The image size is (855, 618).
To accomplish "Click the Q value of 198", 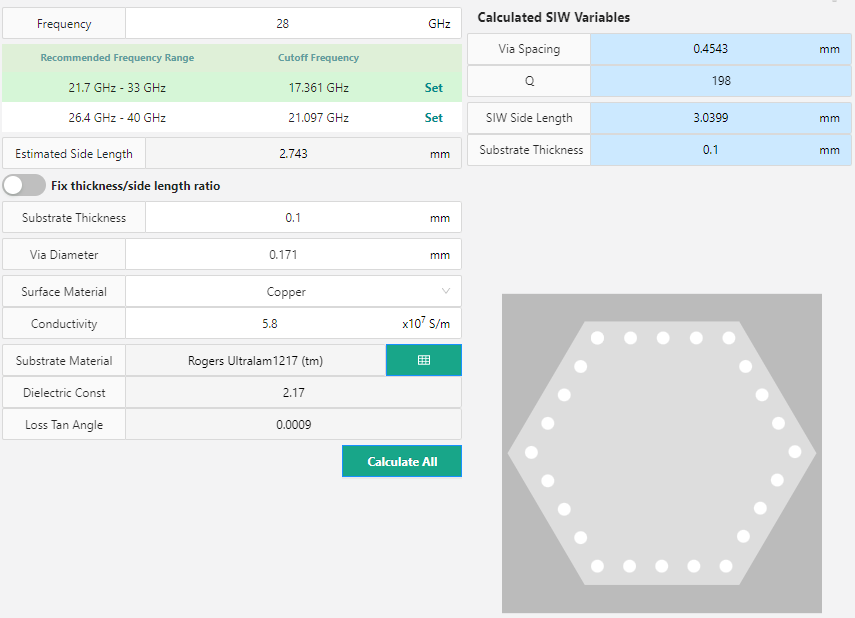I will click(x=710, y=80).
